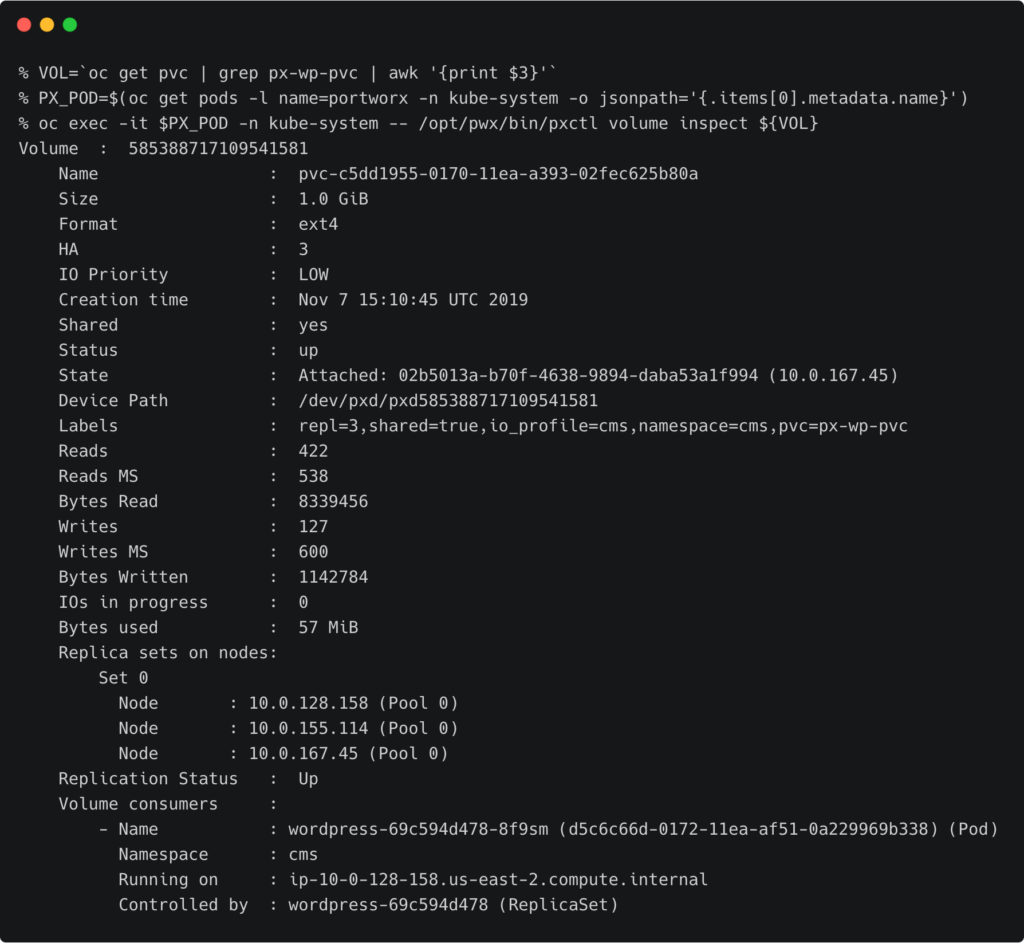1024x943 pixels.
Task: Click node IP 10.0.128.158 in replica set
Action: 308,703
